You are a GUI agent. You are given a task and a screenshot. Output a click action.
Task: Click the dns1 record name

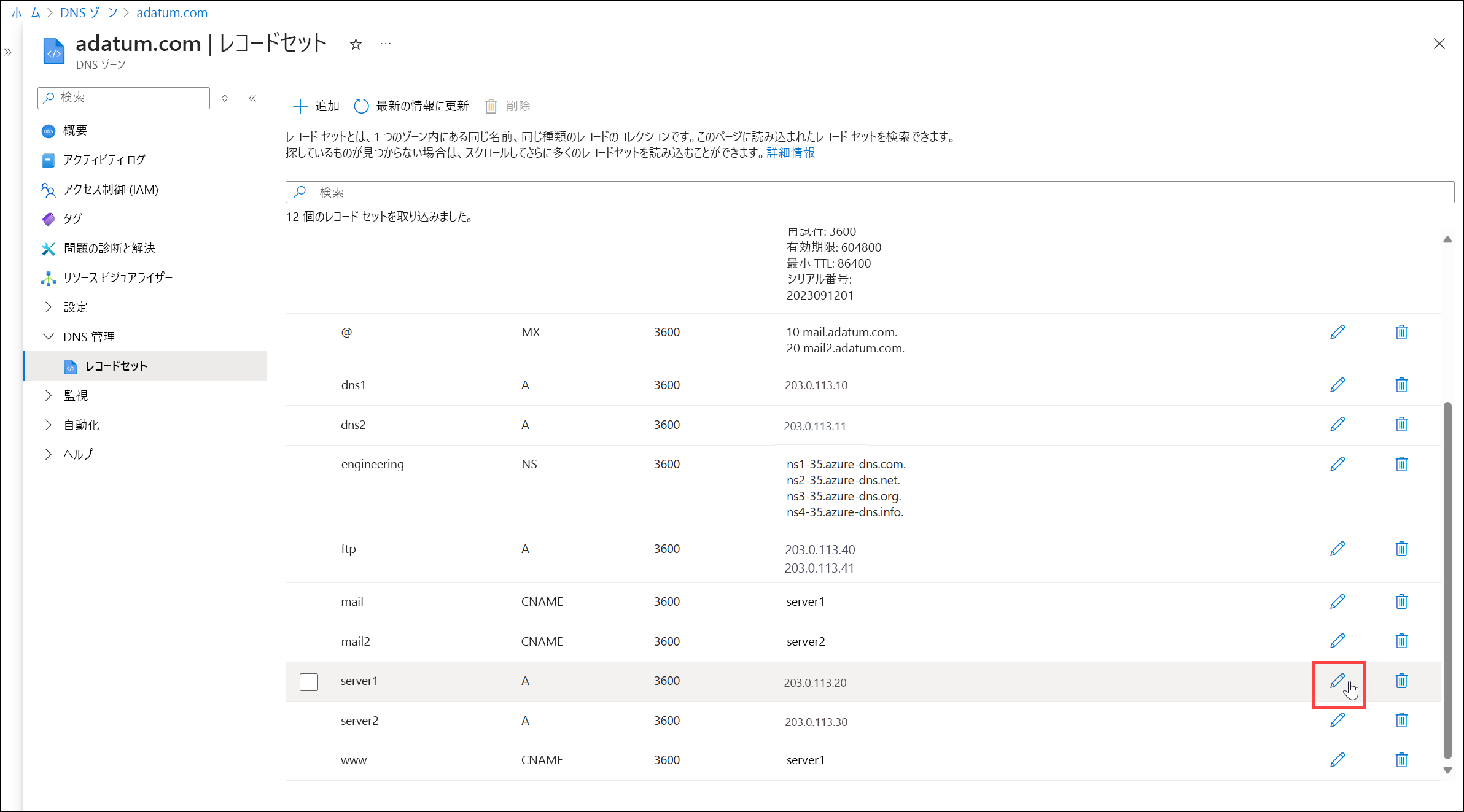tap(353, 385)
